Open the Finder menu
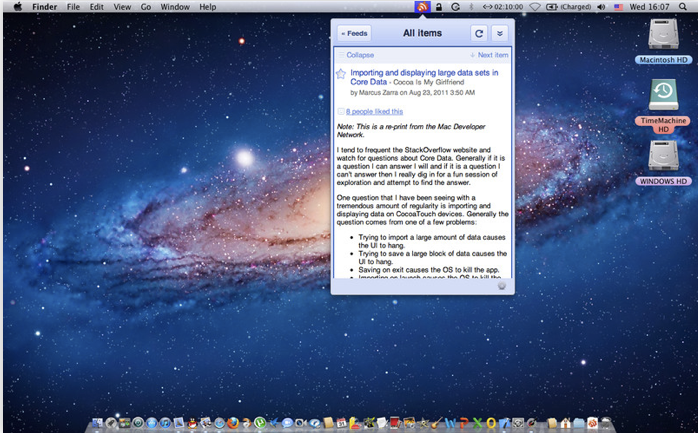 point(45,7)
